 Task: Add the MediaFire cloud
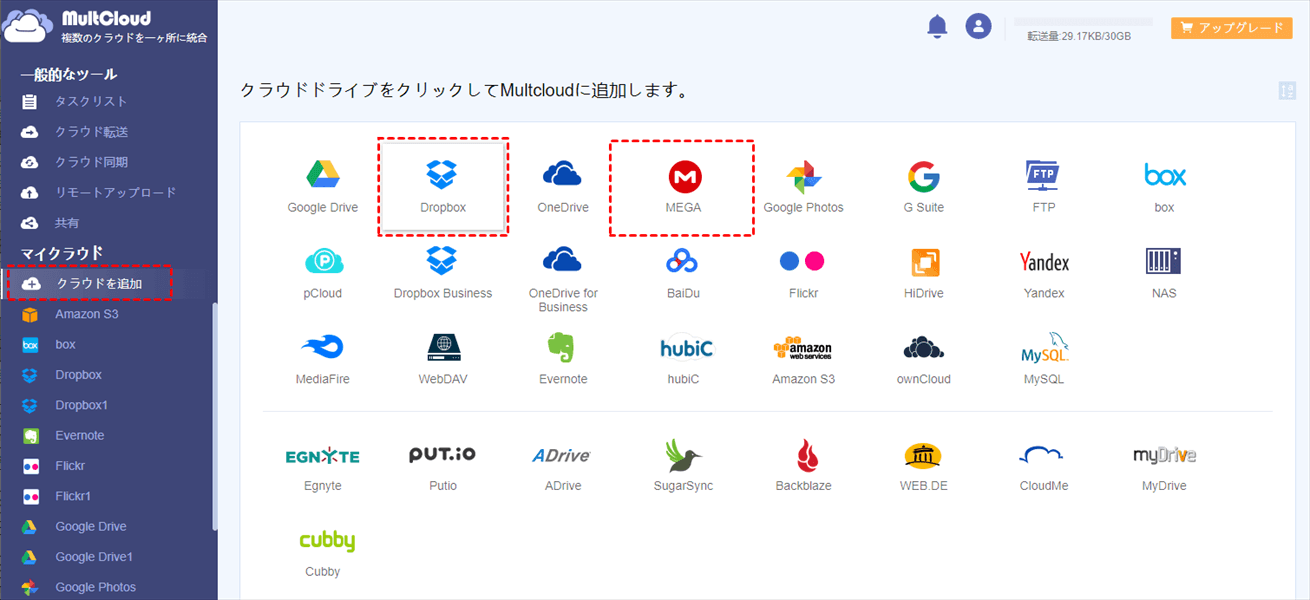(x=322, y=359)
